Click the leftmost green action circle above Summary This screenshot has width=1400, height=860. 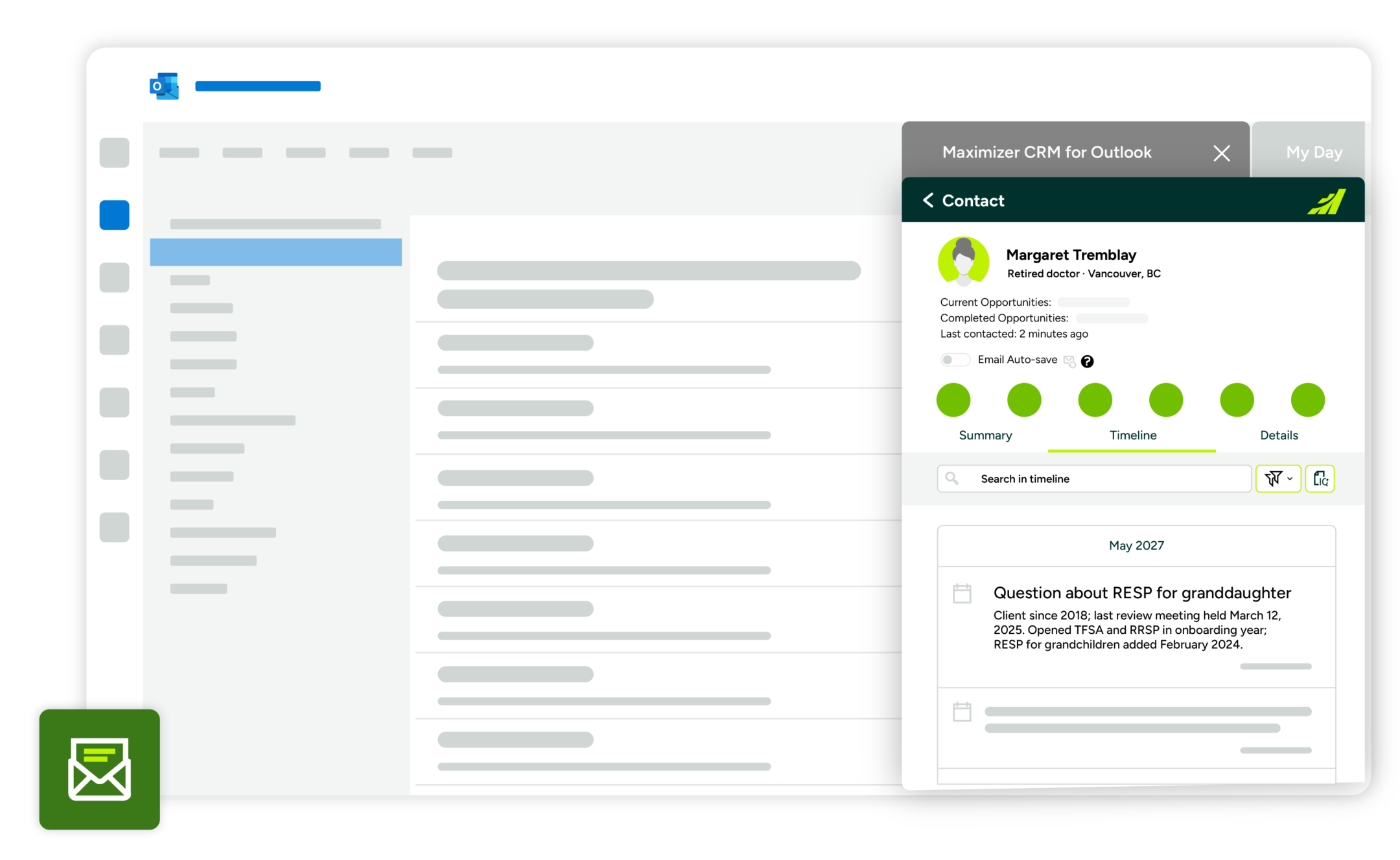tap(953, 400)
